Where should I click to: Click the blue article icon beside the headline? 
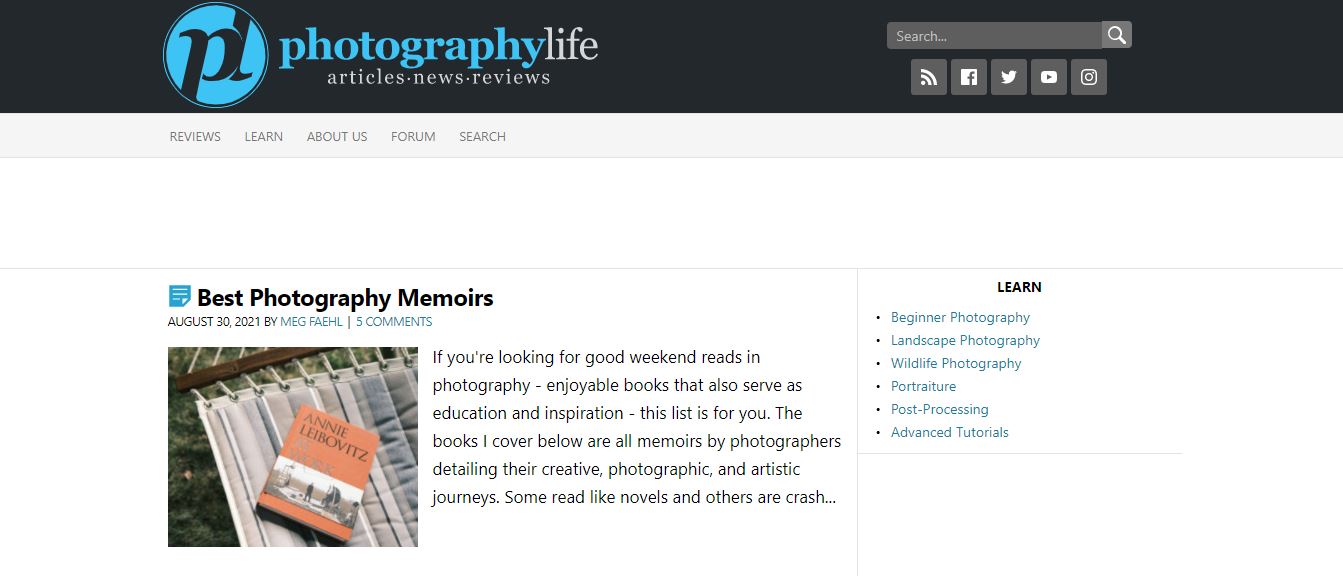click(178, 296)
